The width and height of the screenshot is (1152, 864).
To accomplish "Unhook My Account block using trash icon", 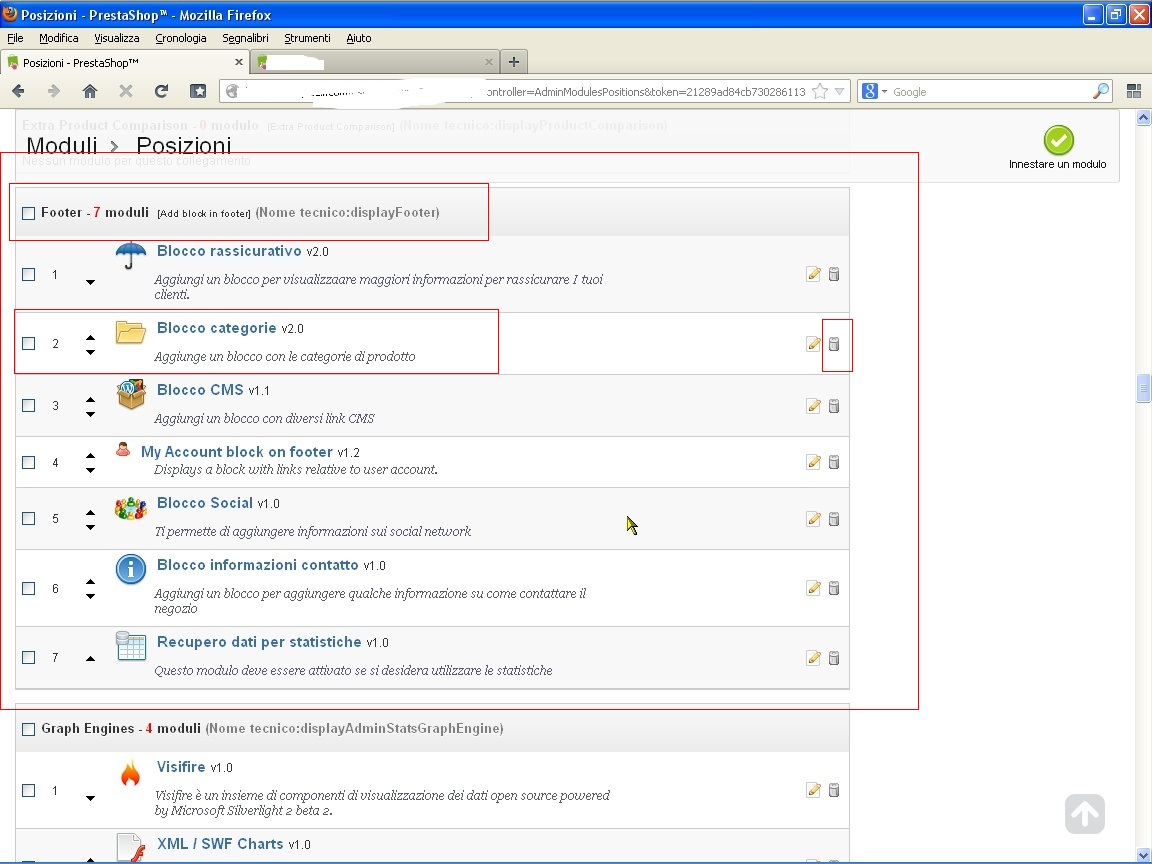I will [x=834, y=461].
